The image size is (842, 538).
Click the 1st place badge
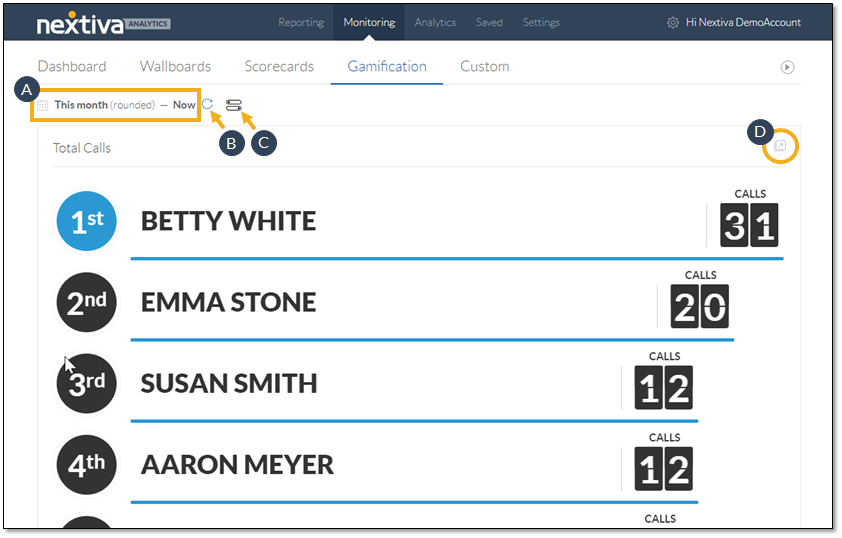tap(86, 221)
